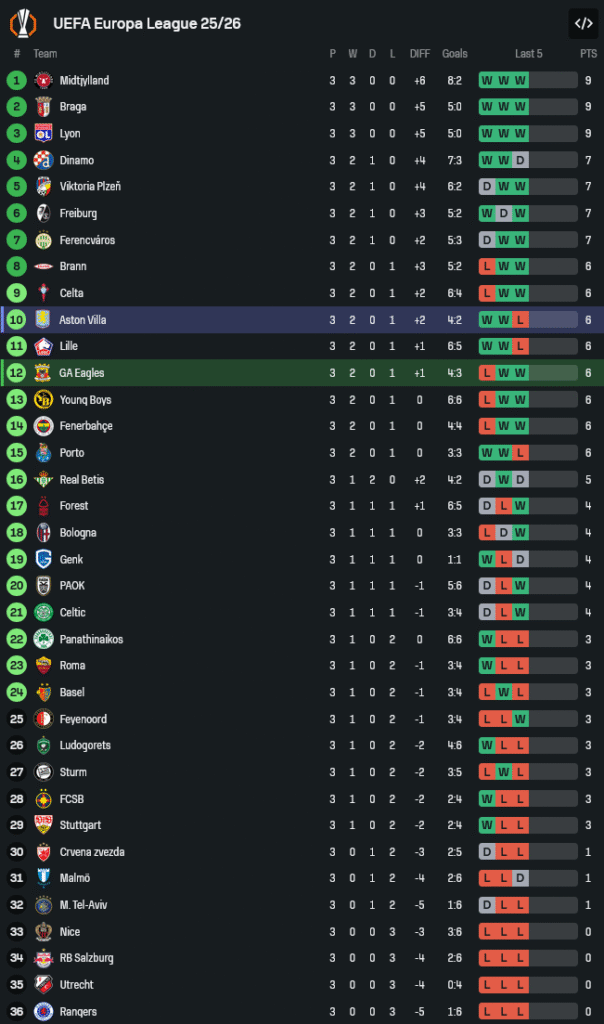Click rank number 1 green badge

coord(17,80)
